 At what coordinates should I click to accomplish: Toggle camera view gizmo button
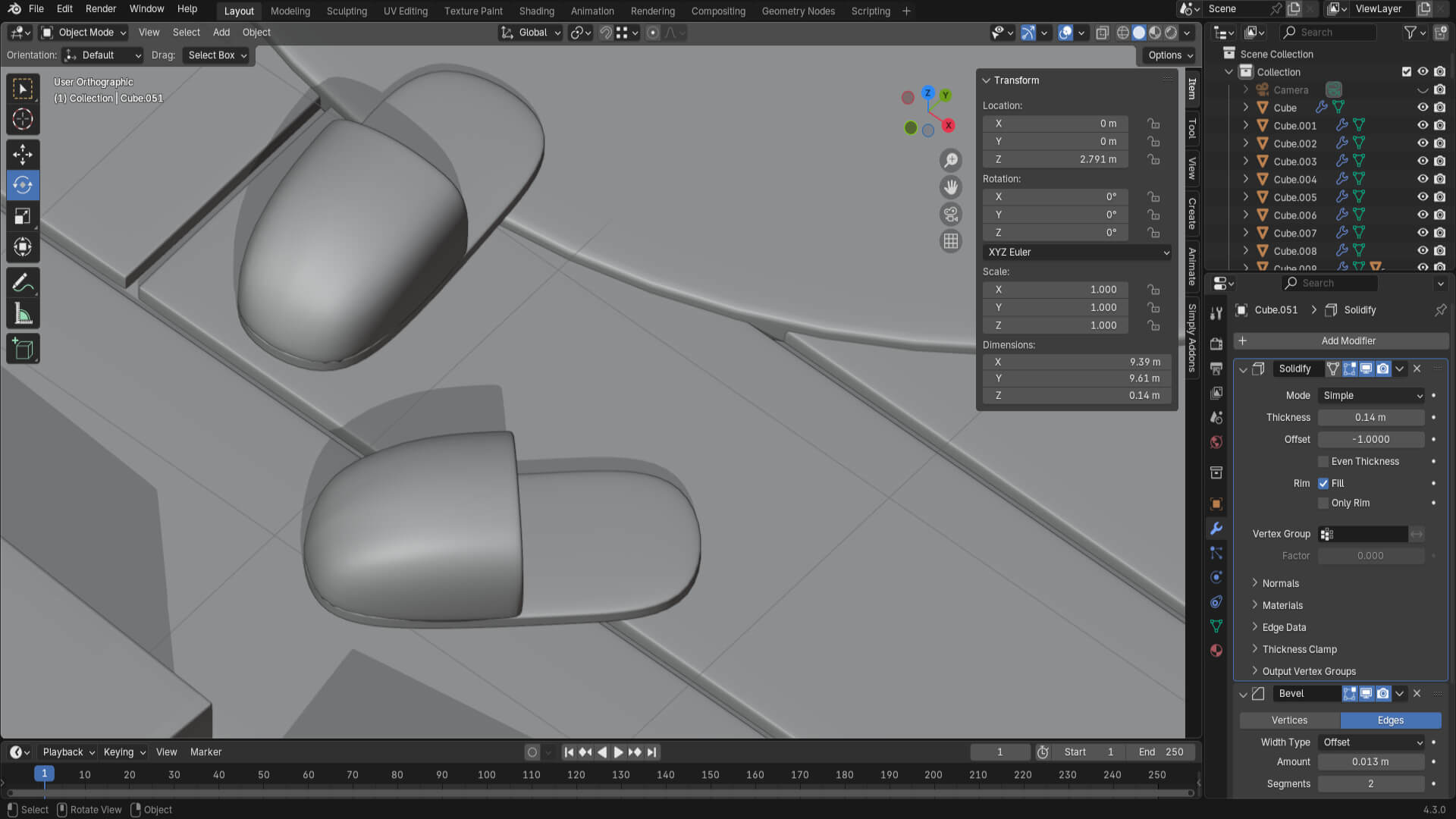click(x=950, y=215)
